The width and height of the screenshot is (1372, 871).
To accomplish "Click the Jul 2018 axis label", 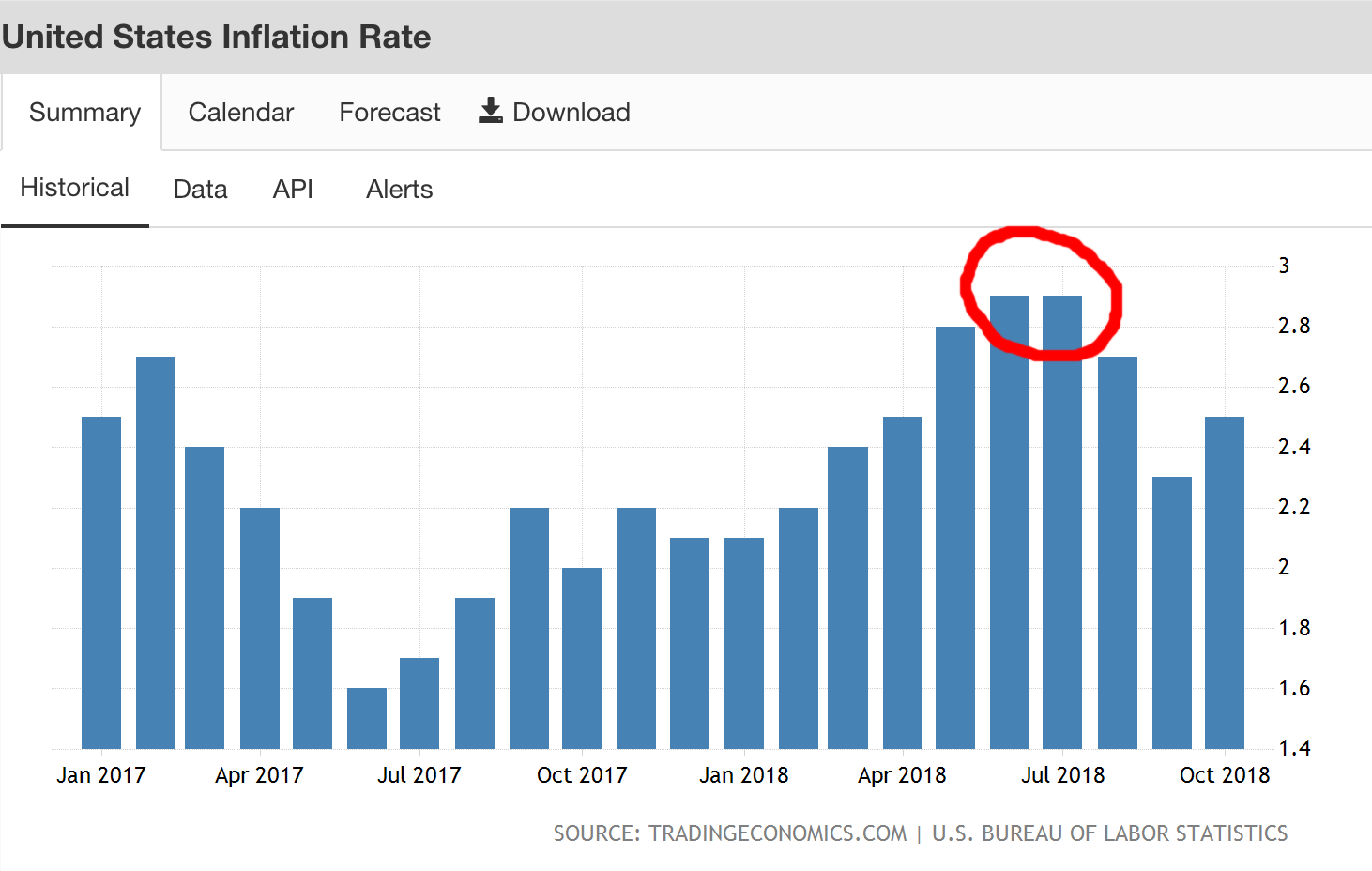I will pos(1062,775).
